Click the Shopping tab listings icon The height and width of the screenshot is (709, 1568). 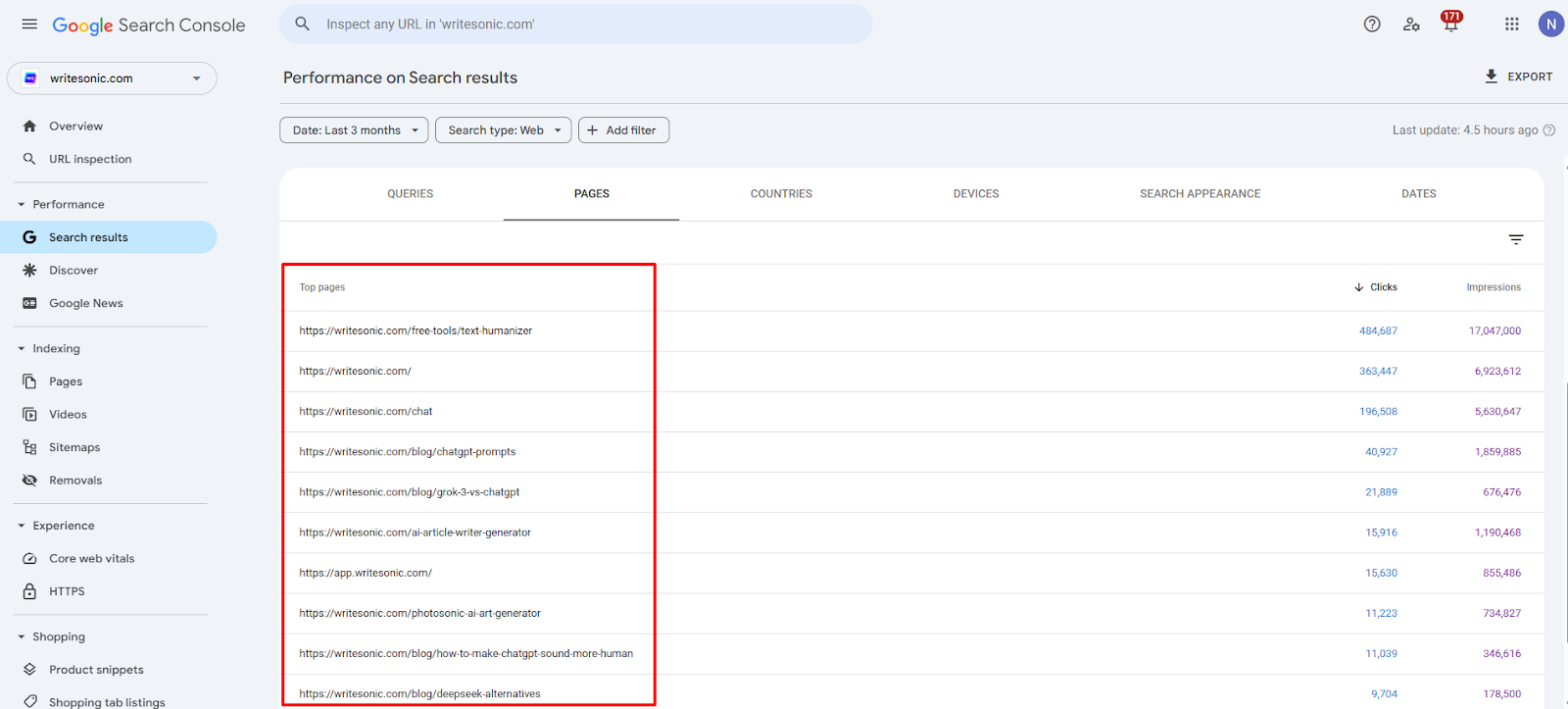(x=29, y=702)
